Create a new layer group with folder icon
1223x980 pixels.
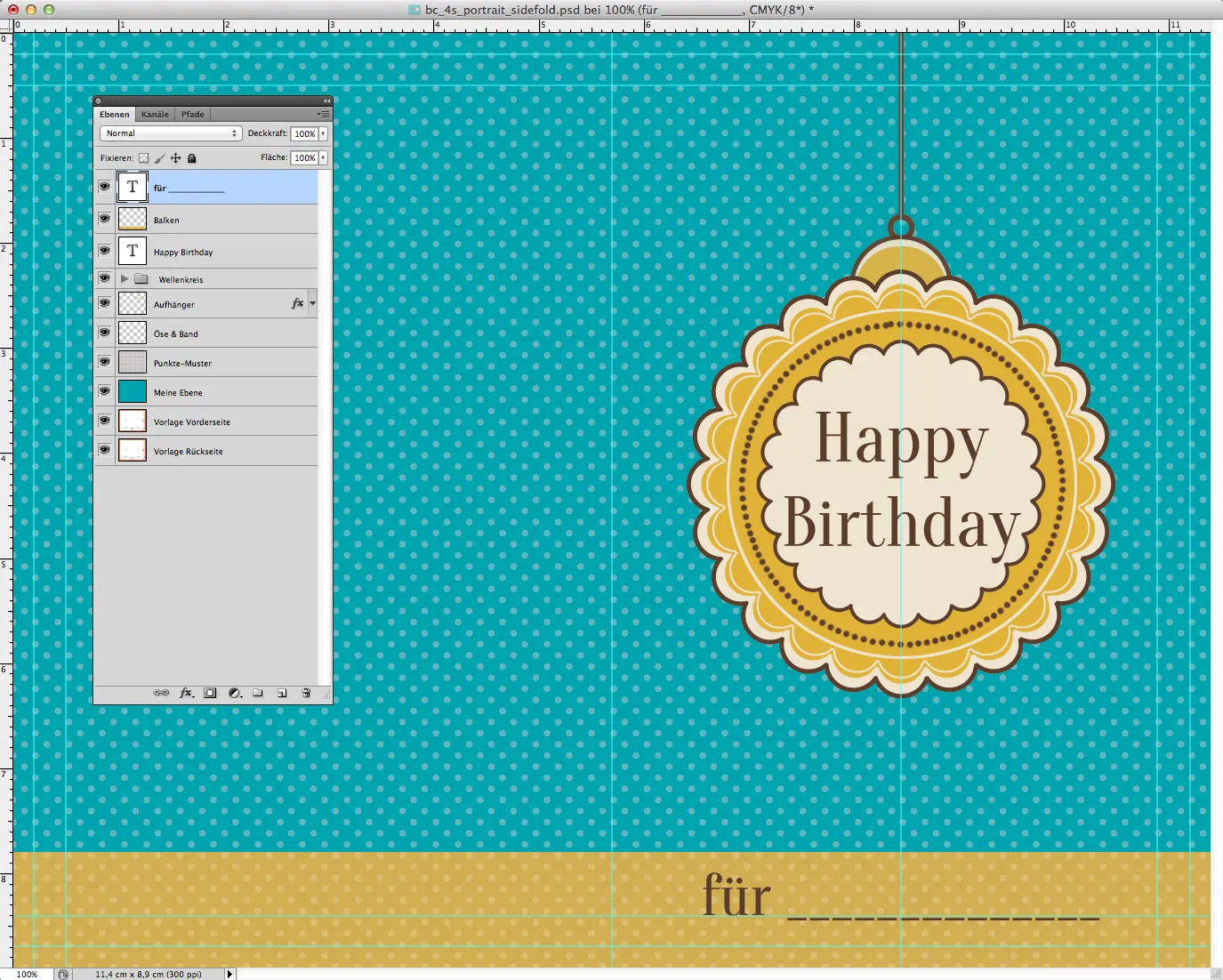click(258, 693)
